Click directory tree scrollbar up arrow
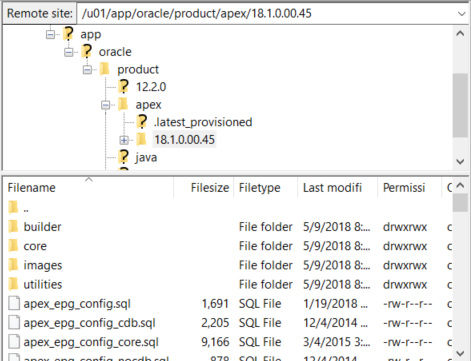Viewport: 471px width, 361px height. 460,33
